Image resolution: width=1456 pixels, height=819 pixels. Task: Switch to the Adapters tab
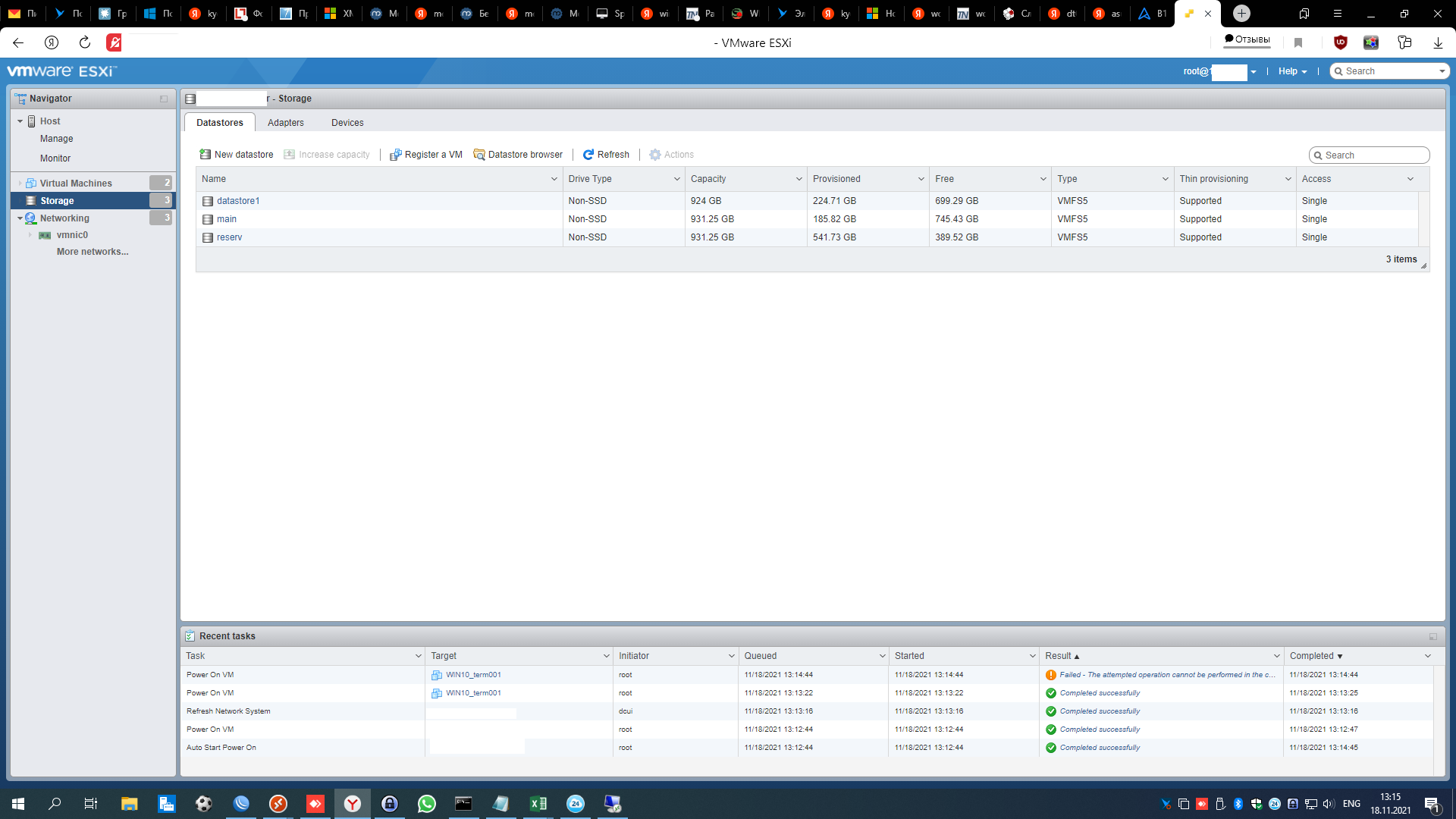[286, 123]
